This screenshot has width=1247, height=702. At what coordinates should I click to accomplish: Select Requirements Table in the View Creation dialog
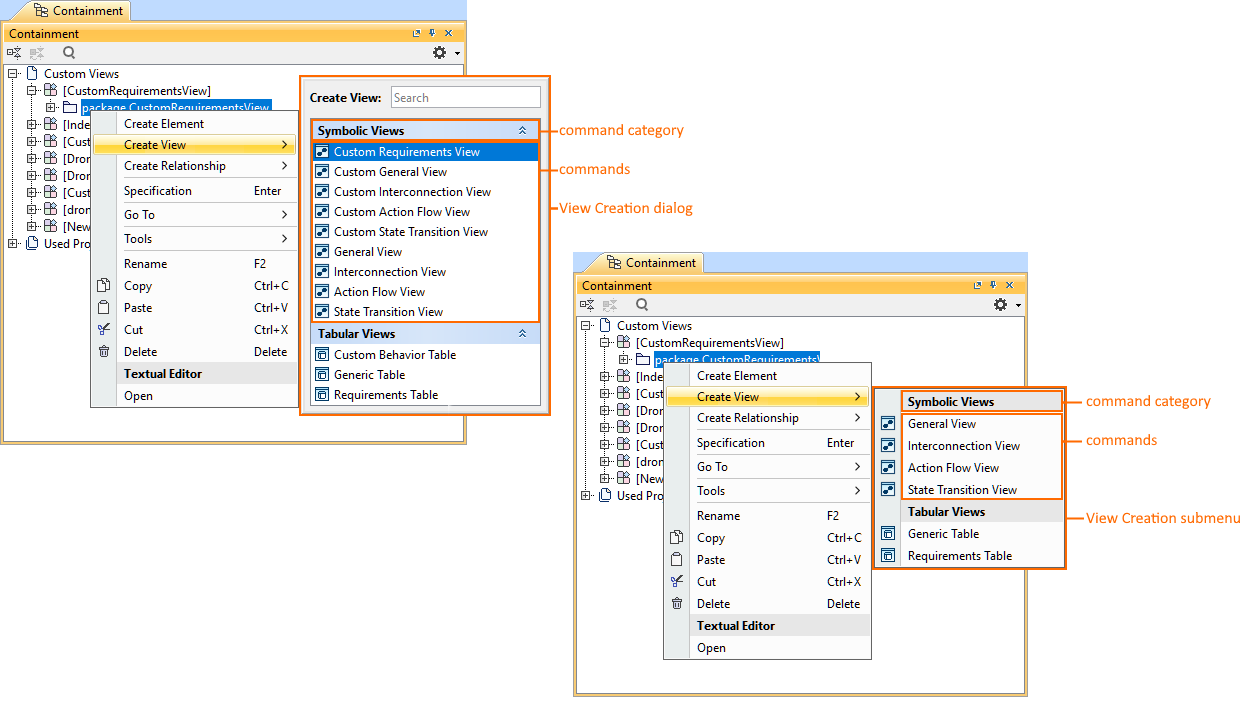click(385, 395)
